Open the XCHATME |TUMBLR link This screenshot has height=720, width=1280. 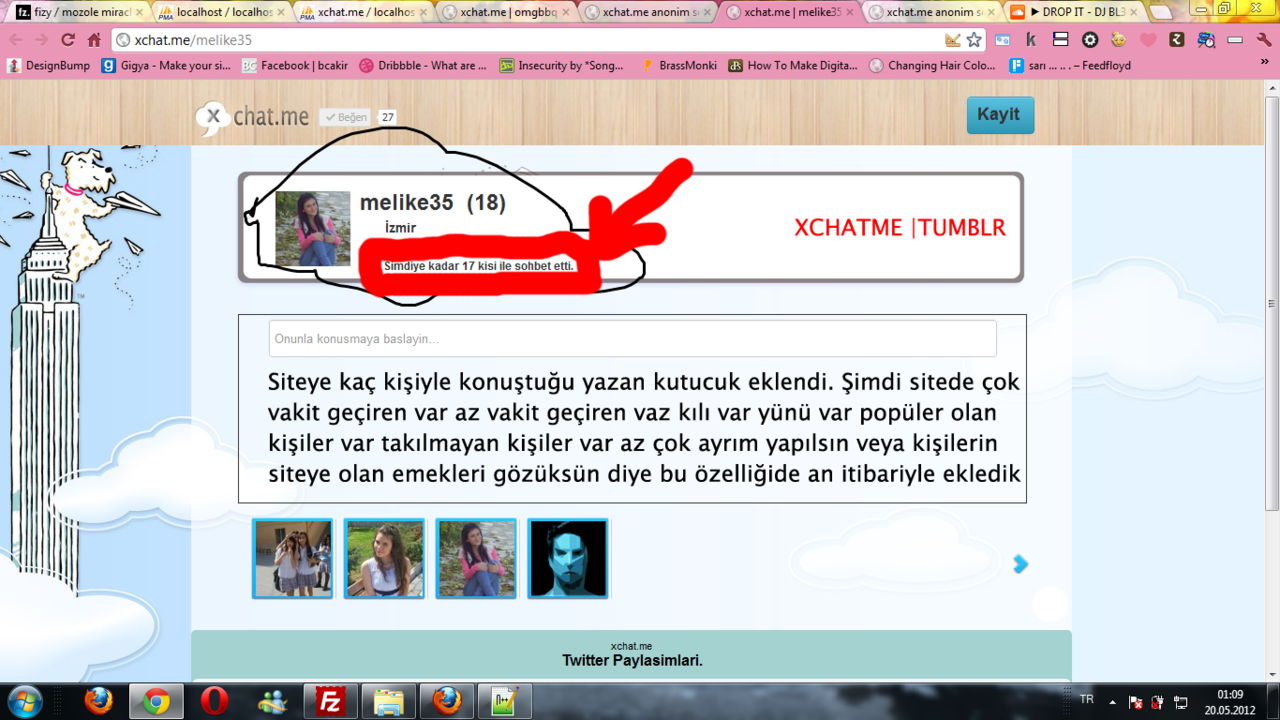click(899, 228)
